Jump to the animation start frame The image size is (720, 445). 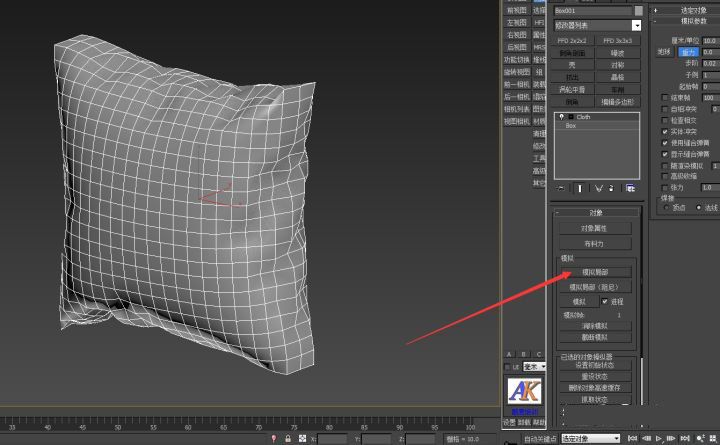tap(632, 439)
